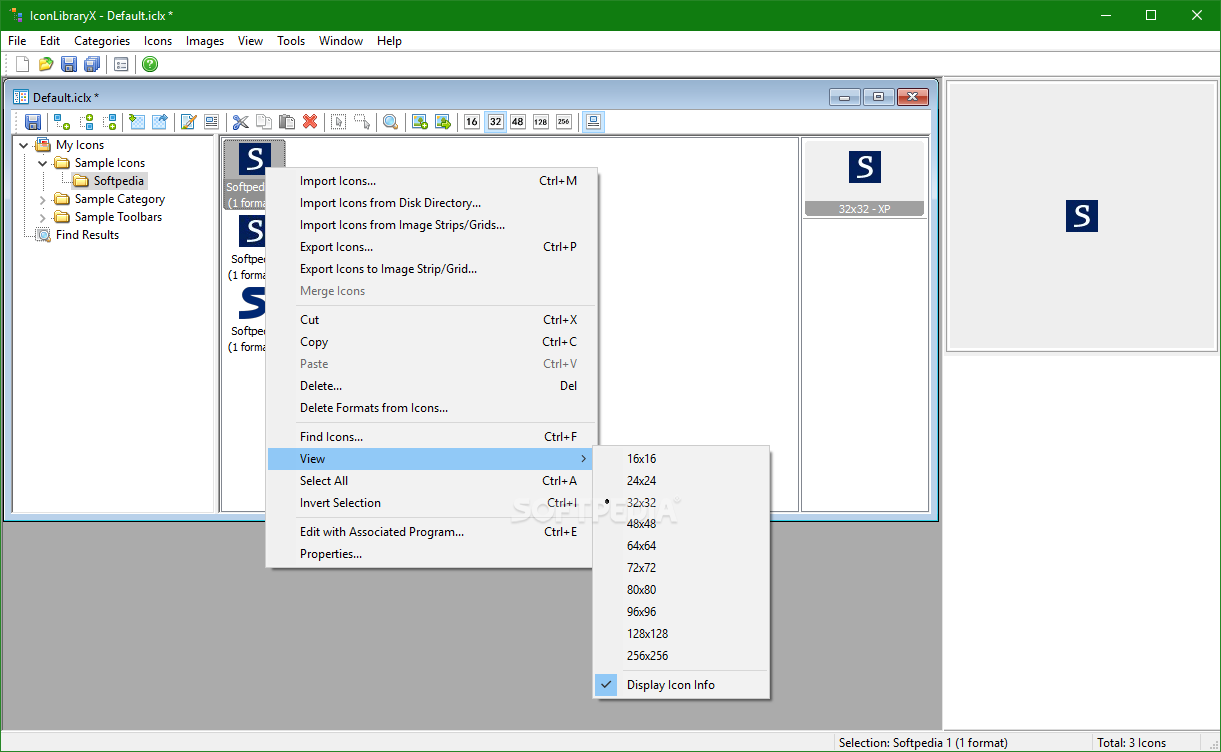Viewport: 1221px width, 752px height.
Task: Select Find Results in the tree
Action: tap(87, 235)
